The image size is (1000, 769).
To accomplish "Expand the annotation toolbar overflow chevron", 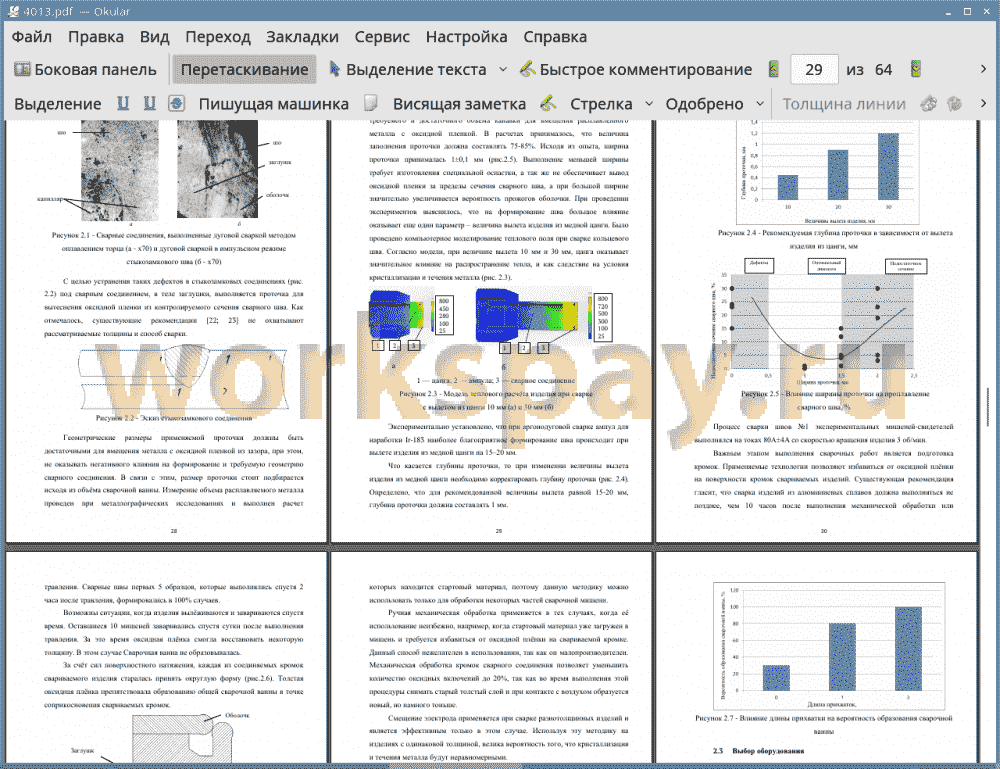I will coord(983,103).
